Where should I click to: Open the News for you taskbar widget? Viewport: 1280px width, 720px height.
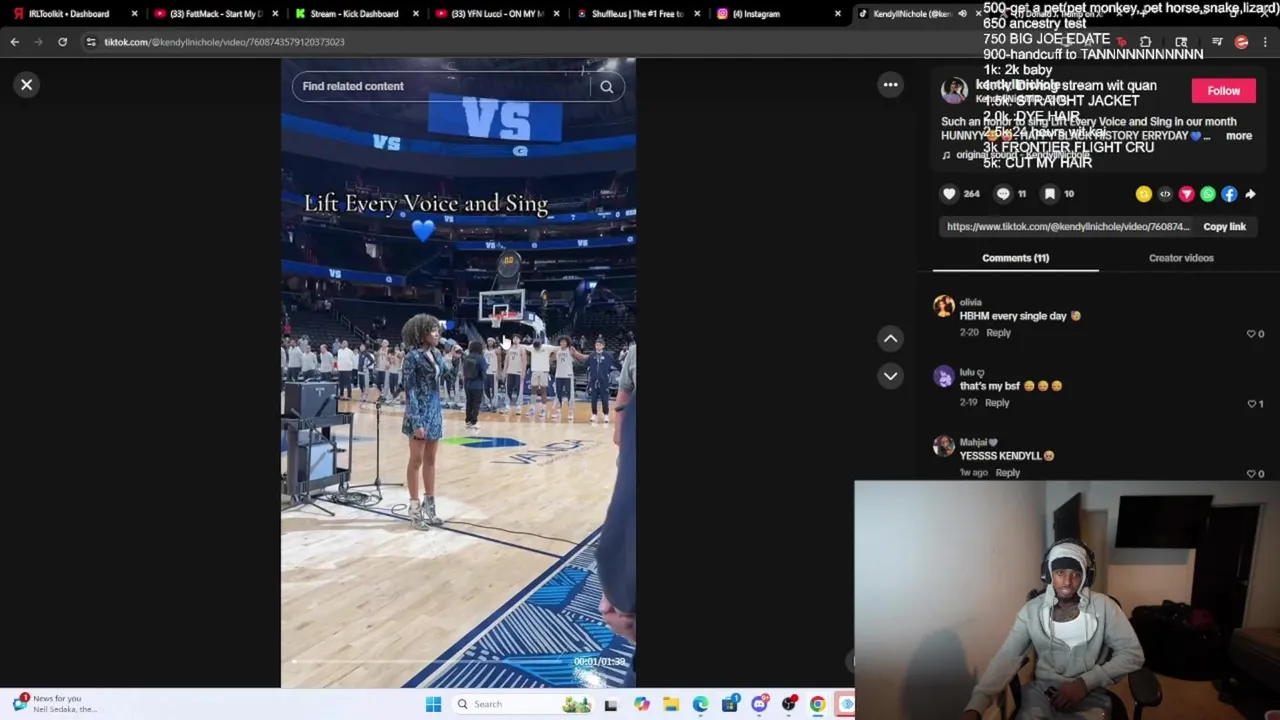pos(57,703)
